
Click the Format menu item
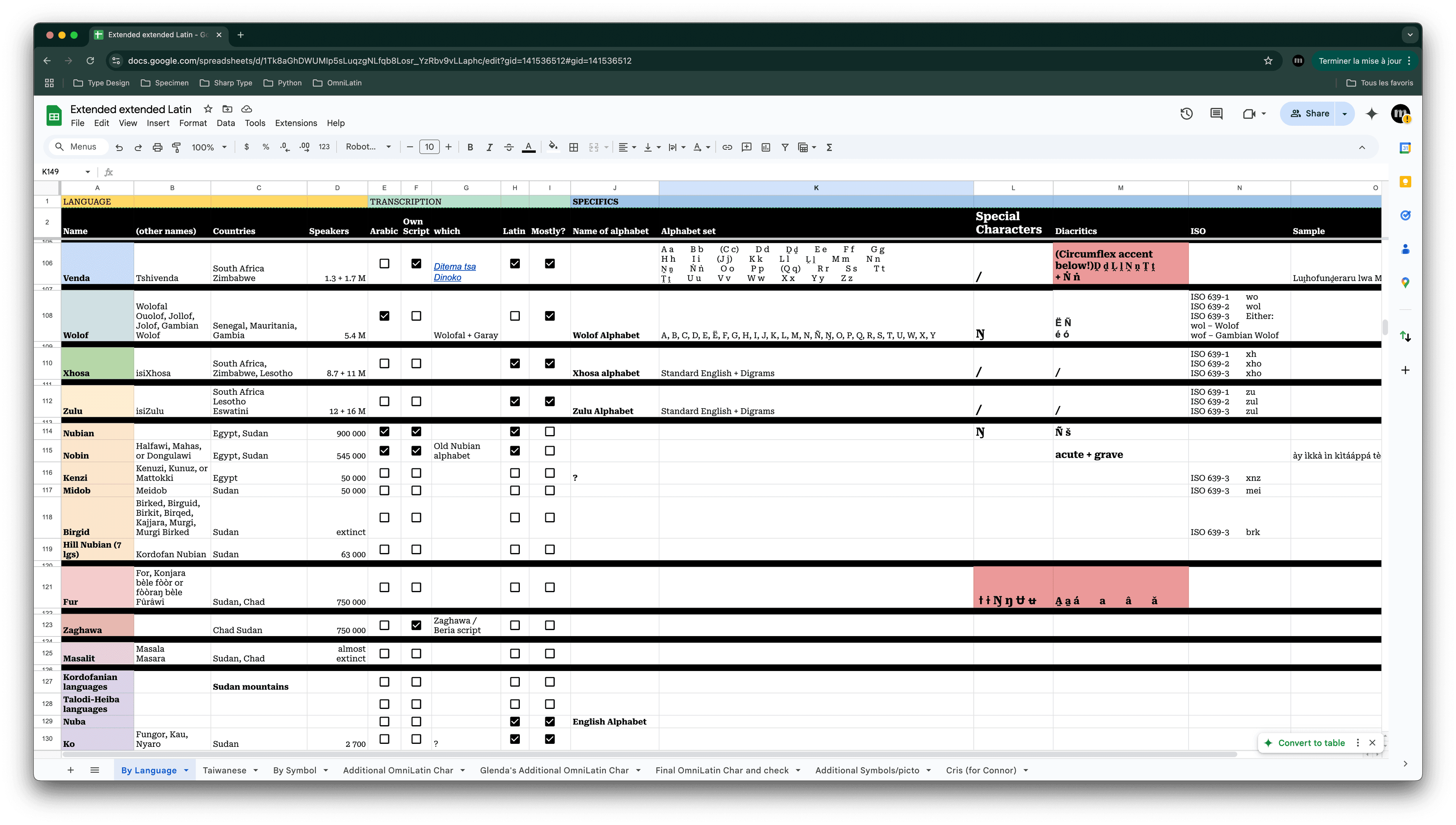tap(191, 122)
